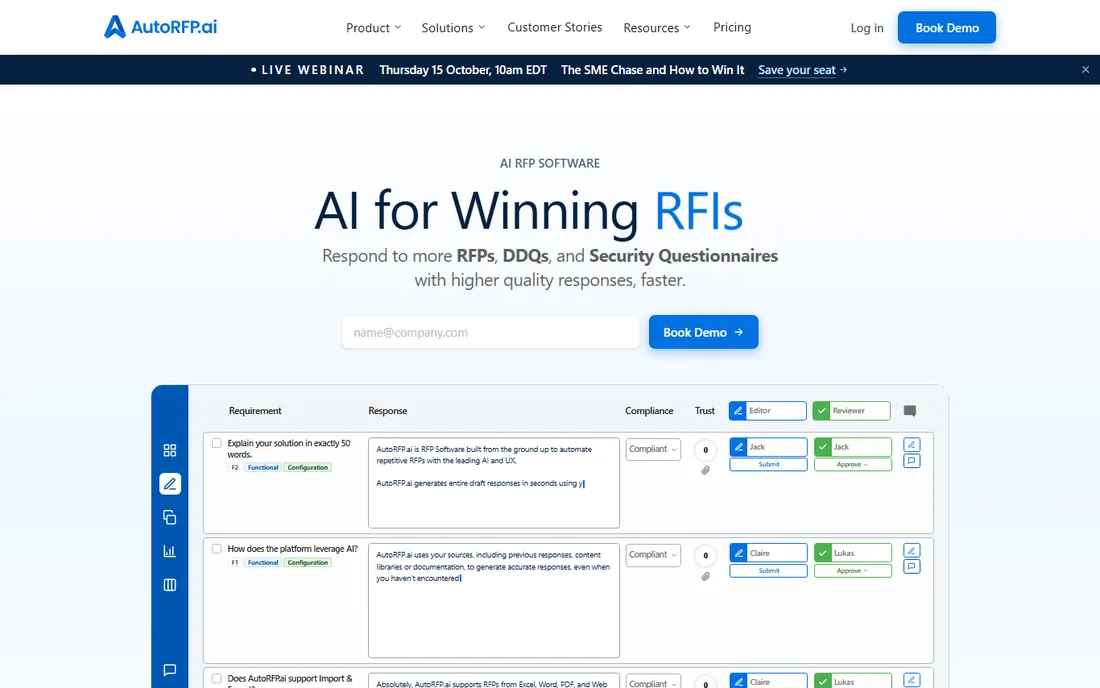
Task: Click the trust score 0 in first row
Action: [706, 450]
